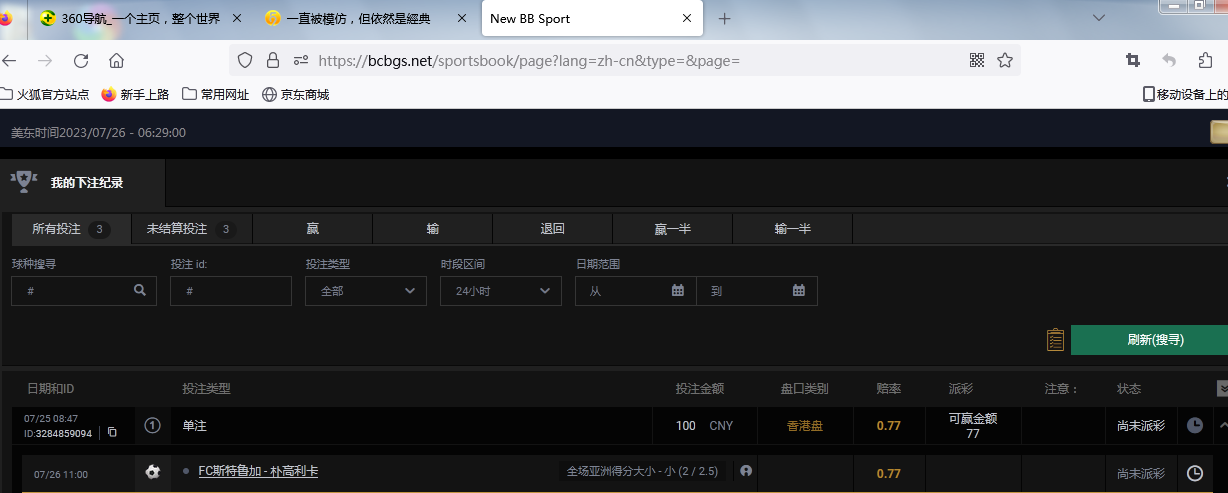
Task: Click the screenshot crop icon in browser toolbar
Action: pos(1132,60)
